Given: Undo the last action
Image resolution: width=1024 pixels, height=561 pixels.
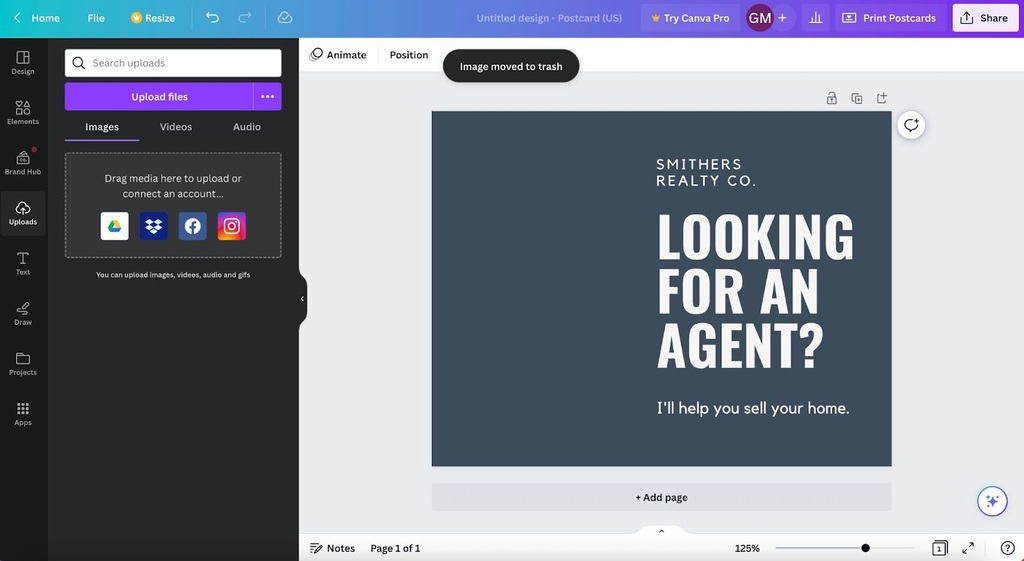Looking at the screenshot, I should pos(212,18).
